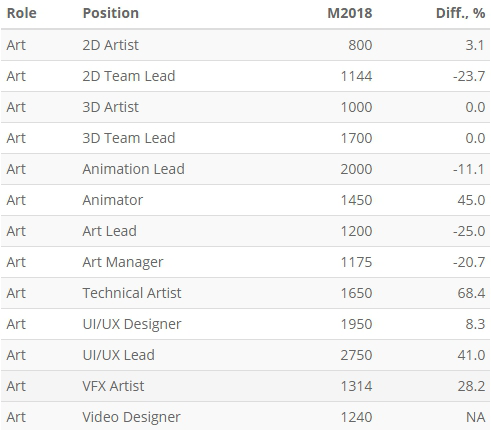Select the UI/UX Lead row

click(245, 355)
